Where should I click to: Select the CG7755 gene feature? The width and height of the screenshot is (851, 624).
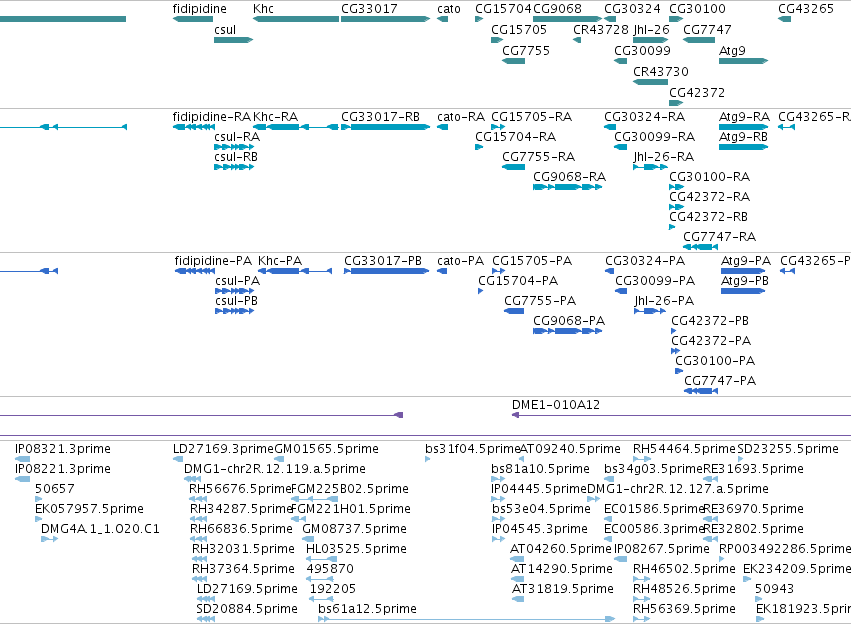click(513, 61)
